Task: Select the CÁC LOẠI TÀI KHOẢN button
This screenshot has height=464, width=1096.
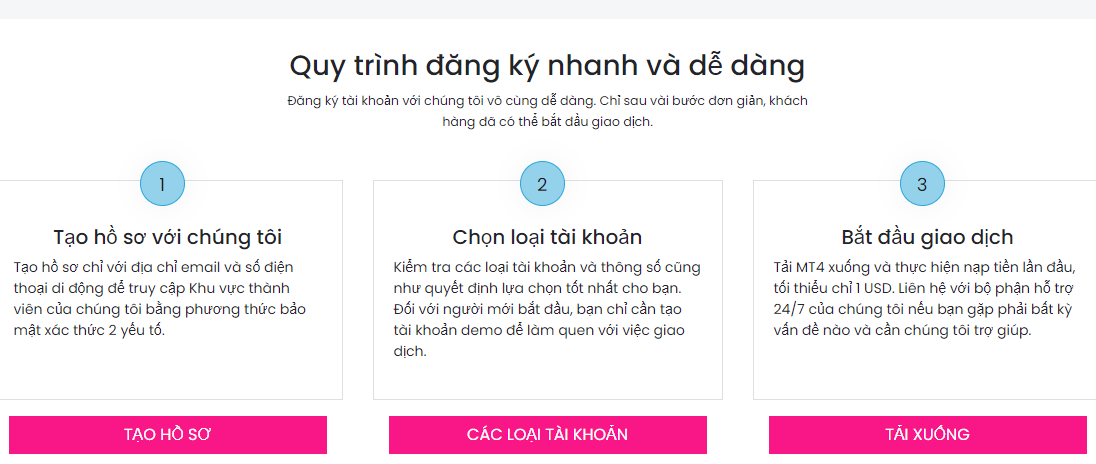Action: pos(547,435)
